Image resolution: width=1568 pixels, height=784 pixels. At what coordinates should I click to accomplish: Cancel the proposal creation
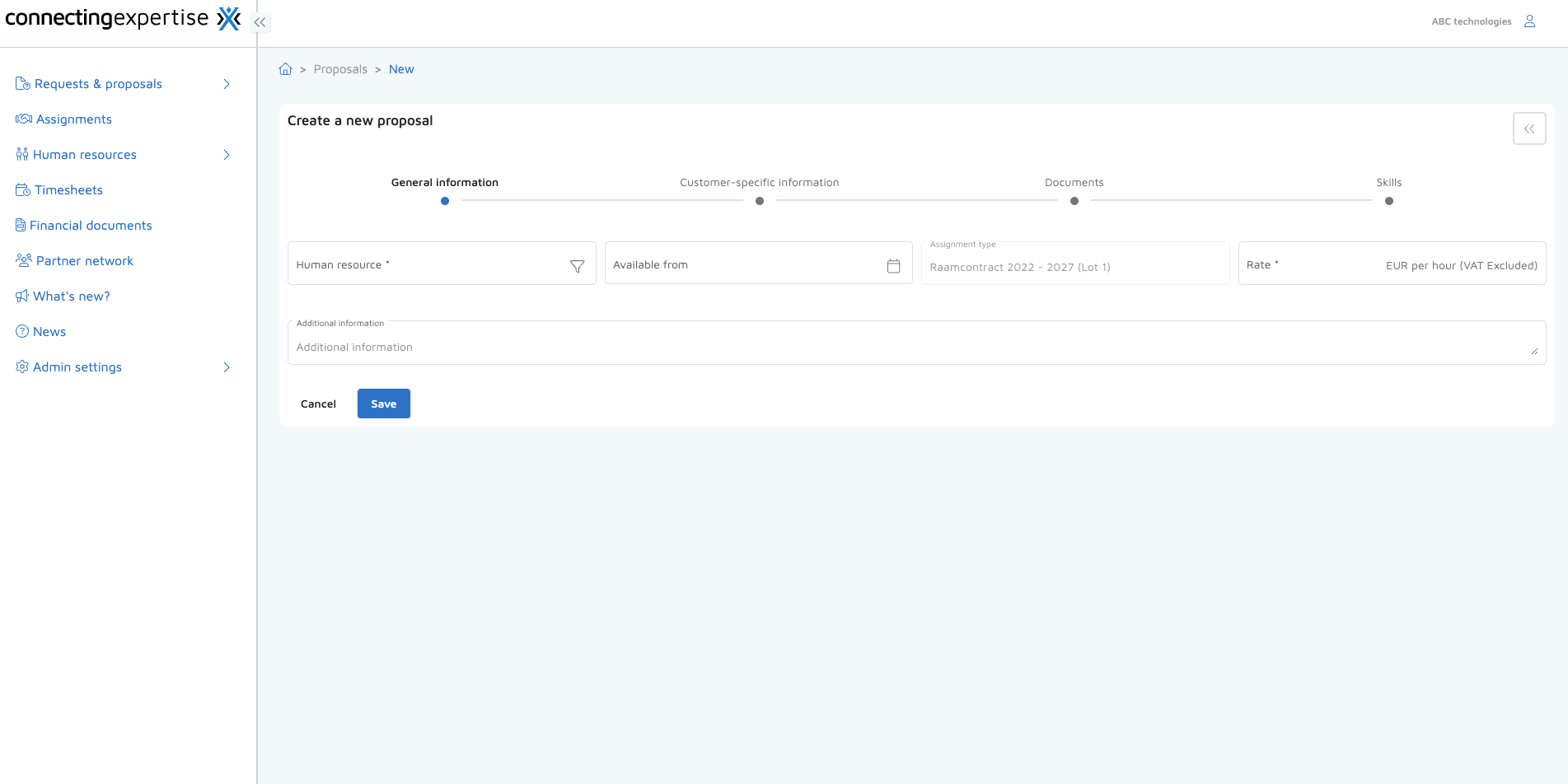coord(318,404)
